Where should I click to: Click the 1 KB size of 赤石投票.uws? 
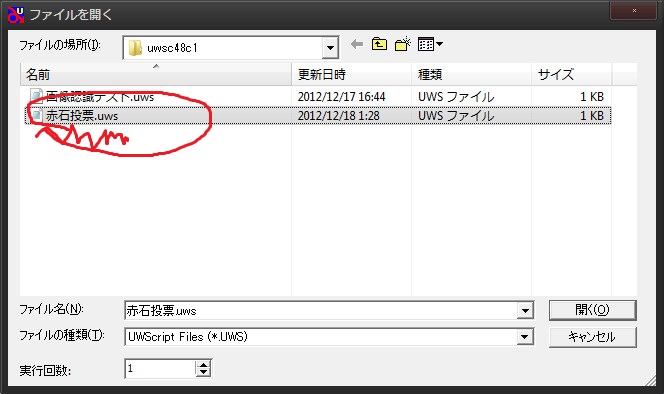pyautogui.click(x=592, y=116)
